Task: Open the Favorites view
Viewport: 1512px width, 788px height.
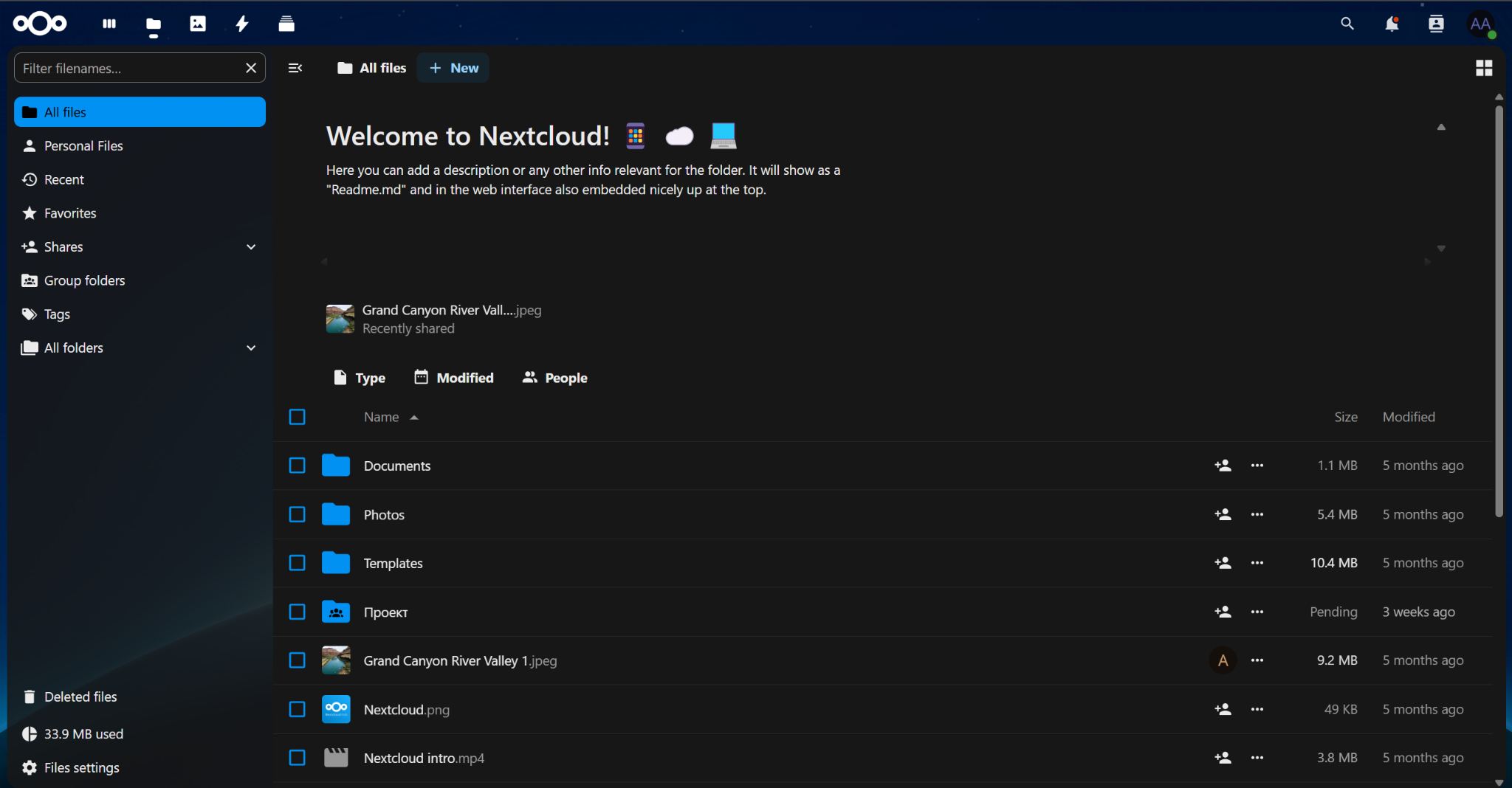Action: point(140,213)
